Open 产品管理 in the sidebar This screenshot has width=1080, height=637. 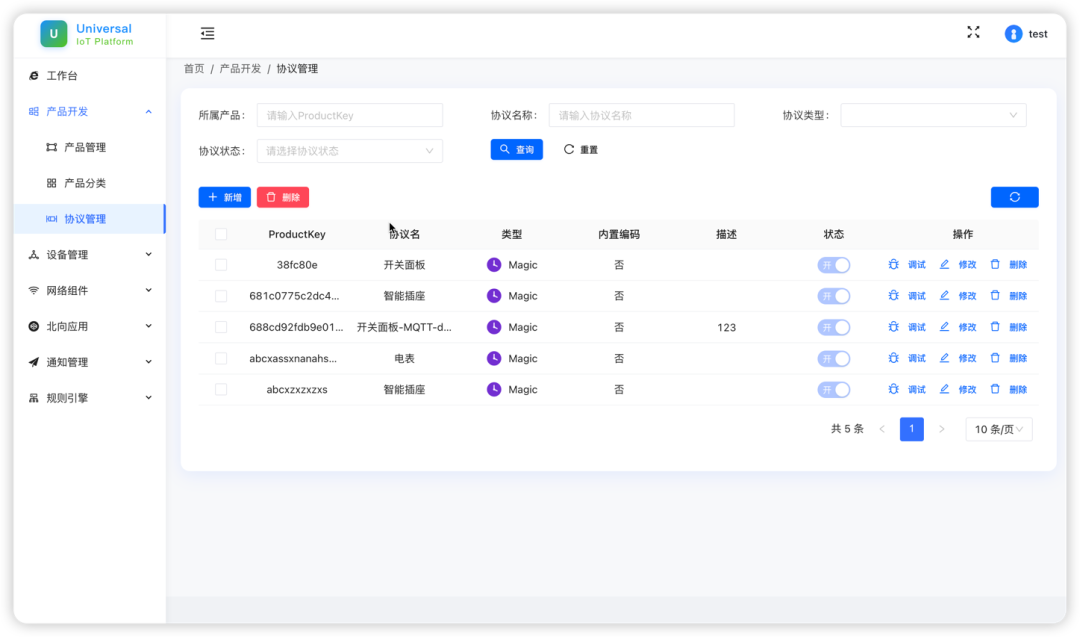tap(85, 147)
